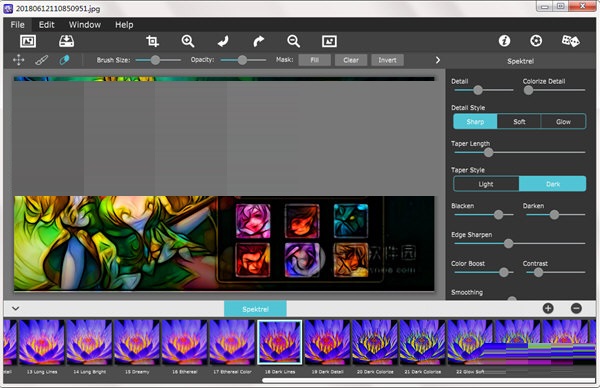600x388 pixels.
Task: Click the undo arrow icon
Action: (223, 41)
